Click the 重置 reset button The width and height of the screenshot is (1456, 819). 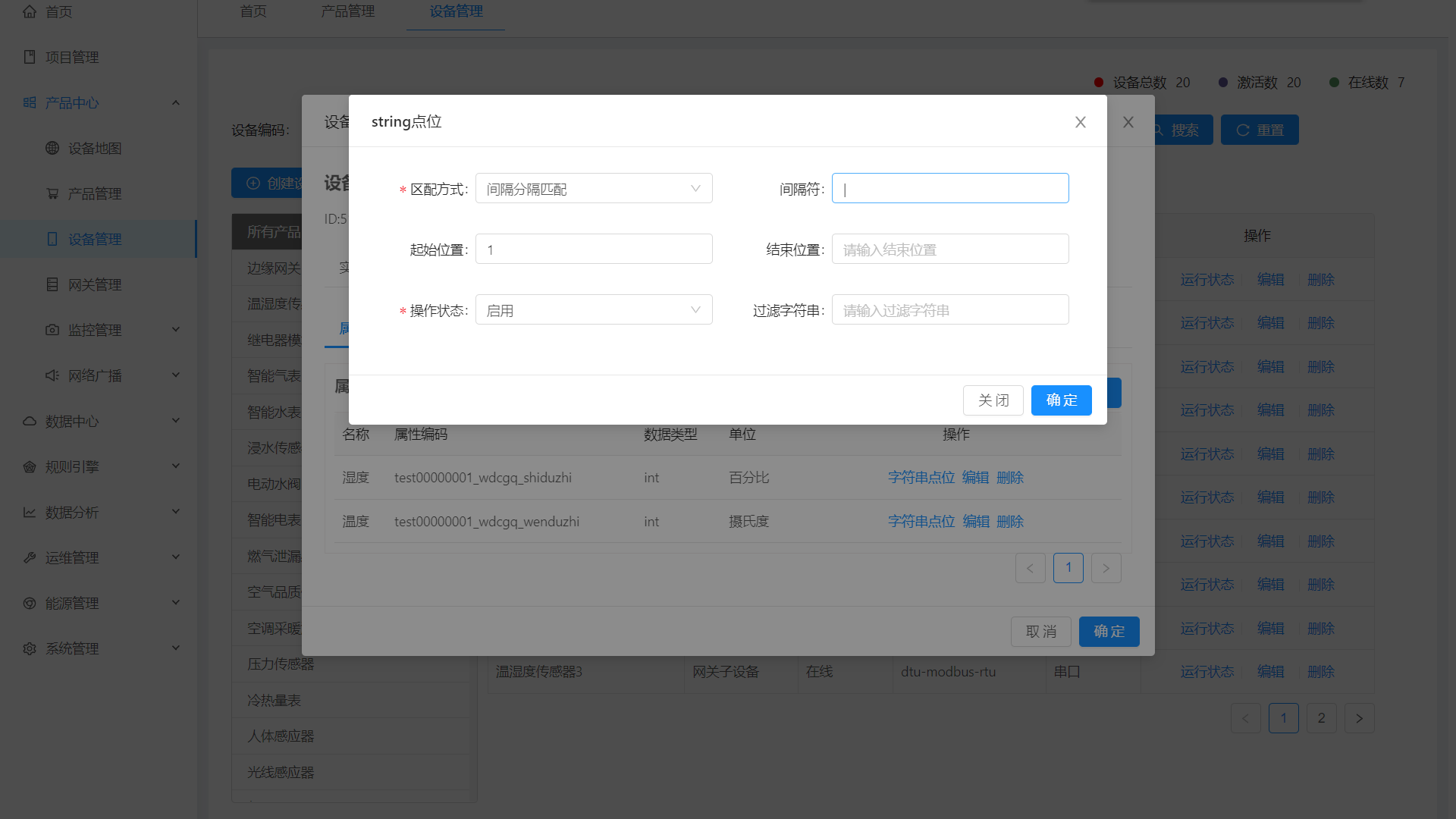[1259, 130]
